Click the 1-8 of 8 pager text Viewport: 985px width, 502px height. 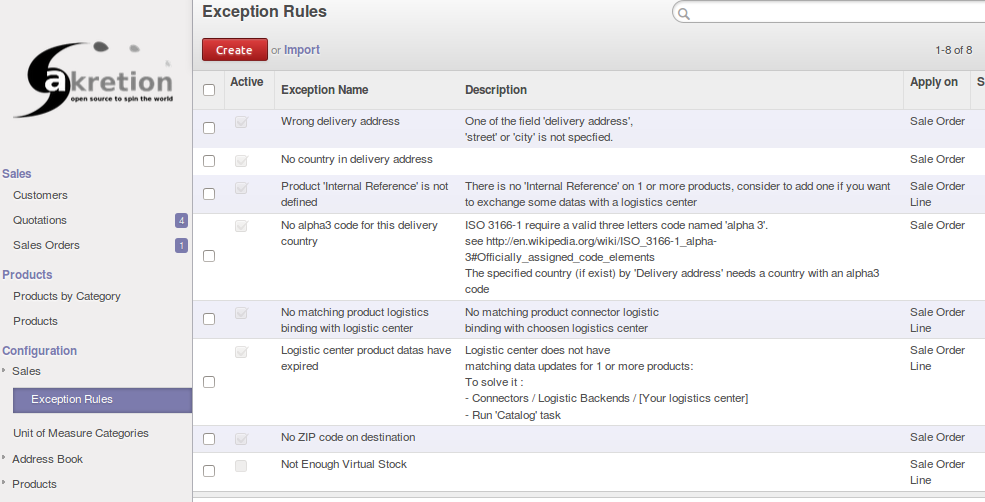click(954, 50)
